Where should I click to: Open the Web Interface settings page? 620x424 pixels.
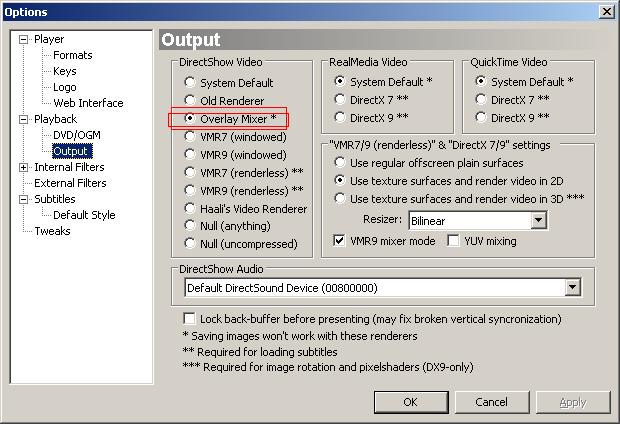tap(88, 103)
